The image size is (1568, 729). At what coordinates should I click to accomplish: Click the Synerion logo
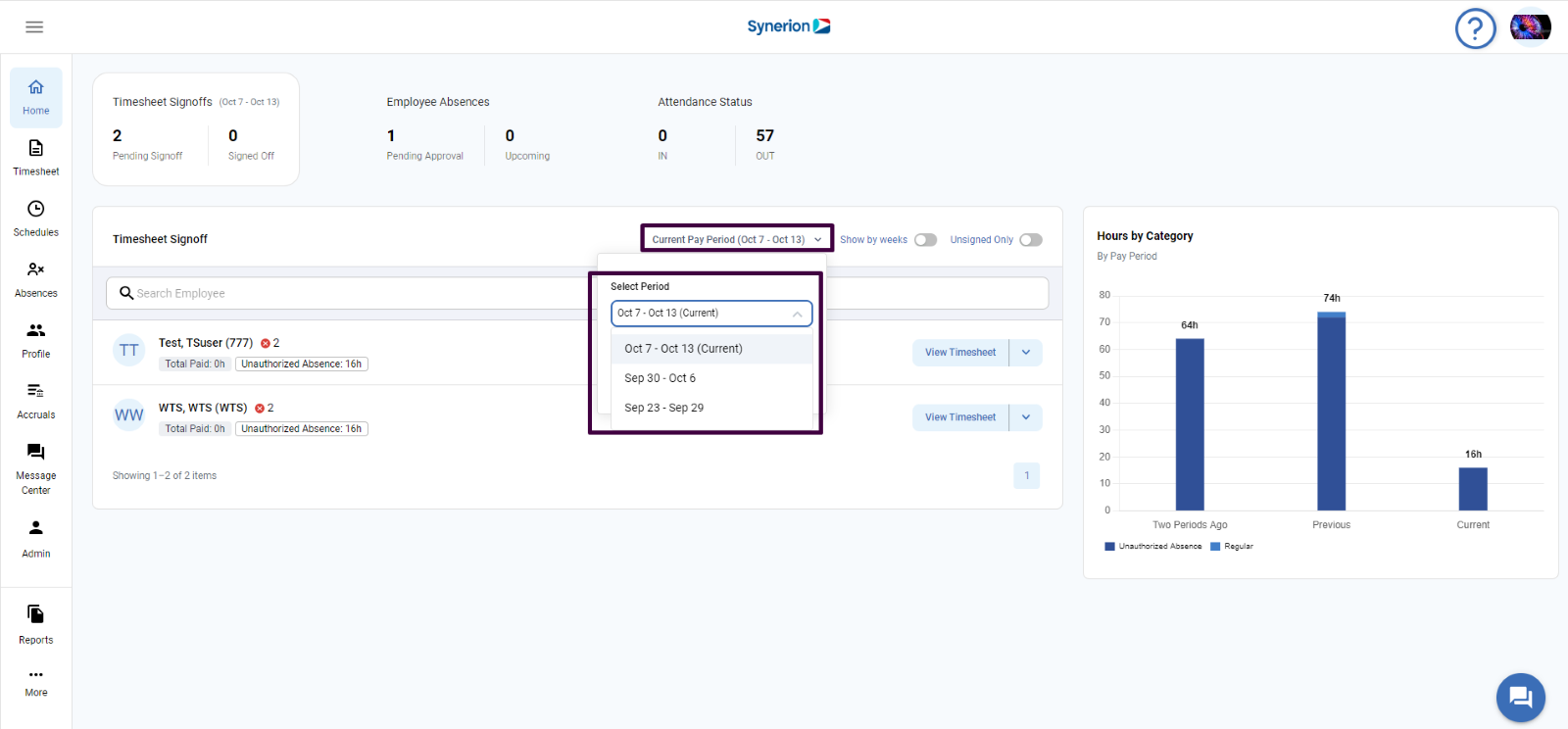(x=789, y=26)
